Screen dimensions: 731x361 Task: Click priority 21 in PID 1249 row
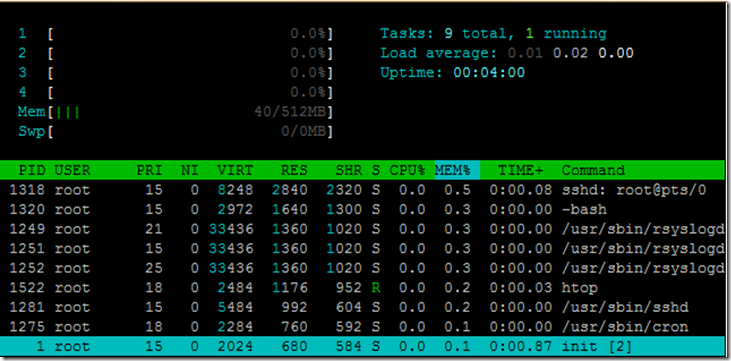point(153,229)
